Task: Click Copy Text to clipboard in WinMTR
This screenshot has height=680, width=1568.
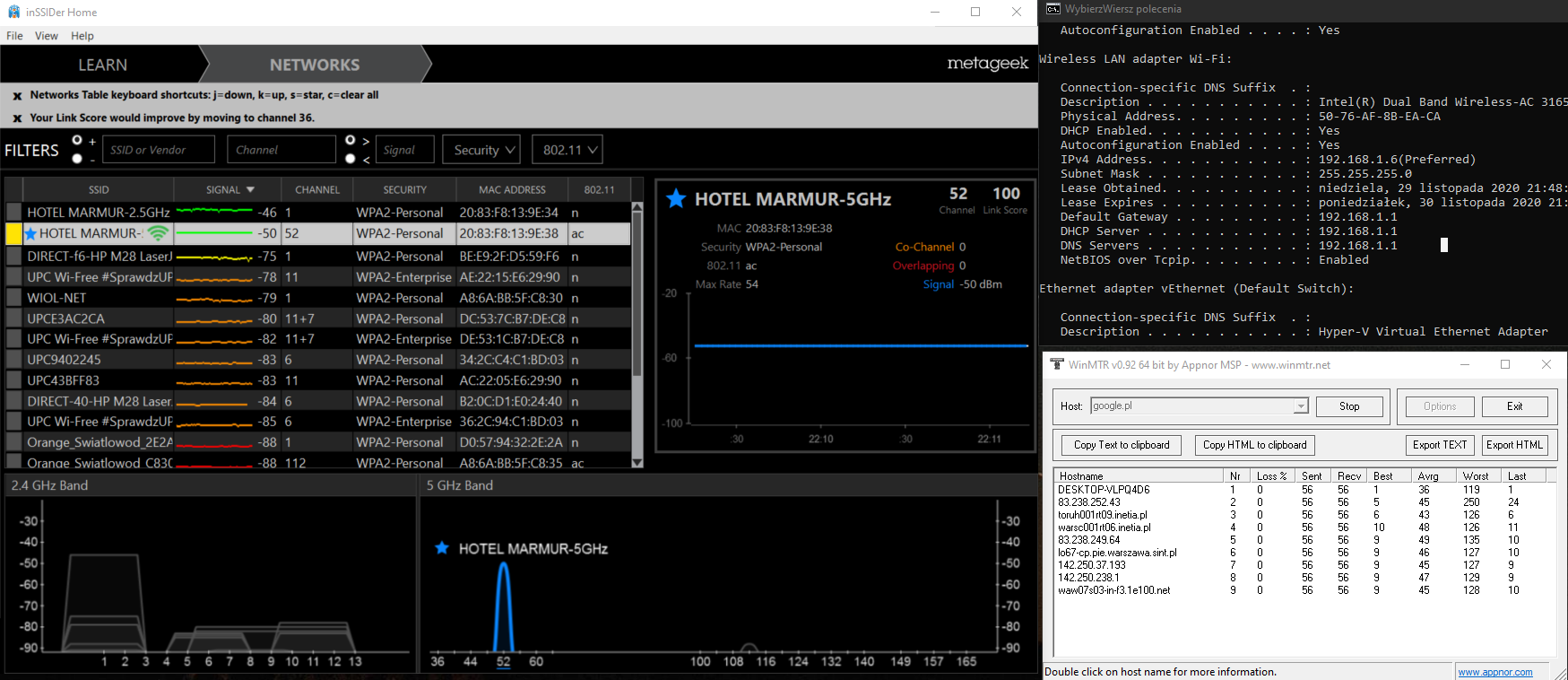Action: coord(1122,445)
